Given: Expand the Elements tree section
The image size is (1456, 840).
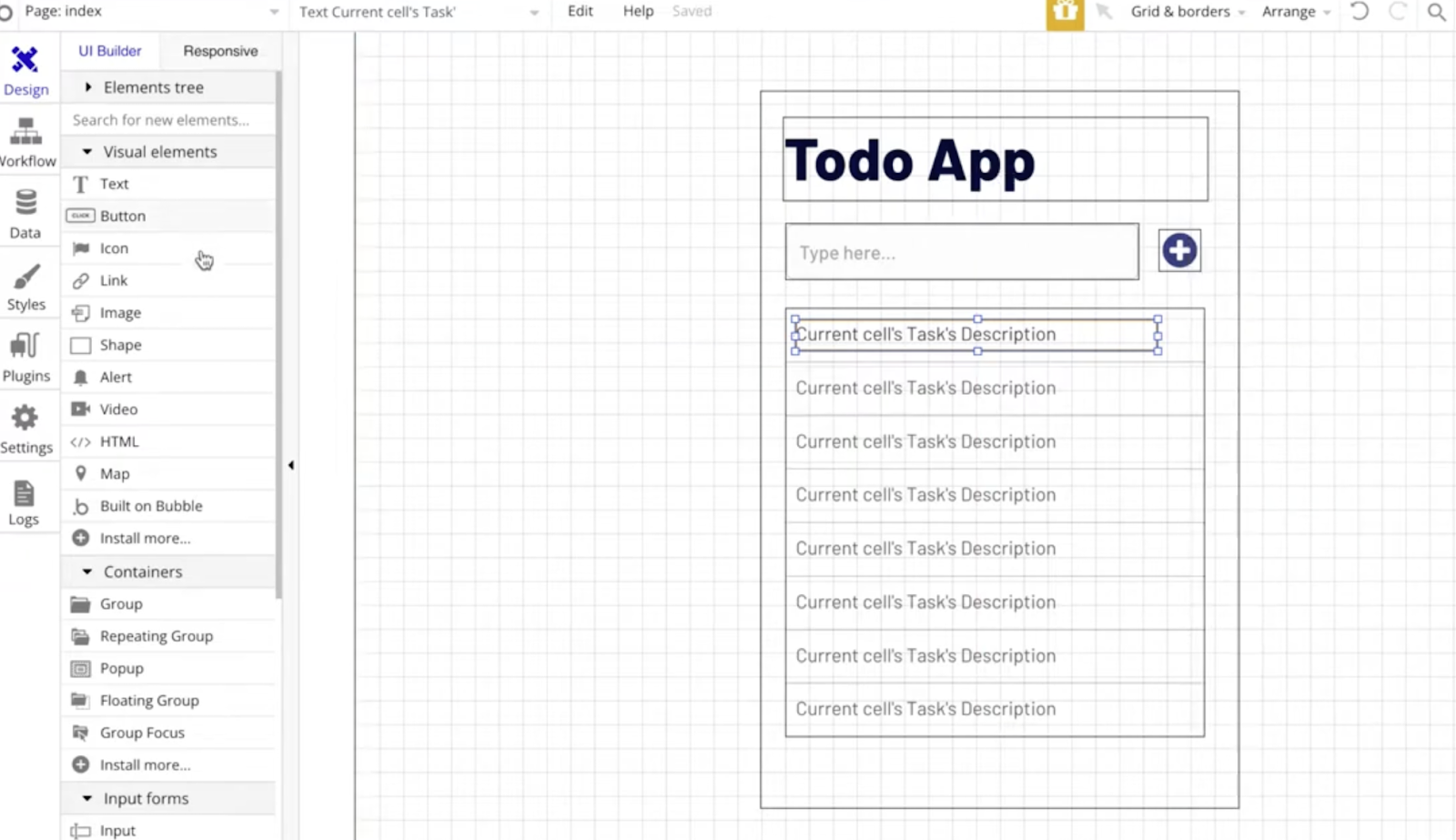Looking at the screenshot, I should (153, 87).
